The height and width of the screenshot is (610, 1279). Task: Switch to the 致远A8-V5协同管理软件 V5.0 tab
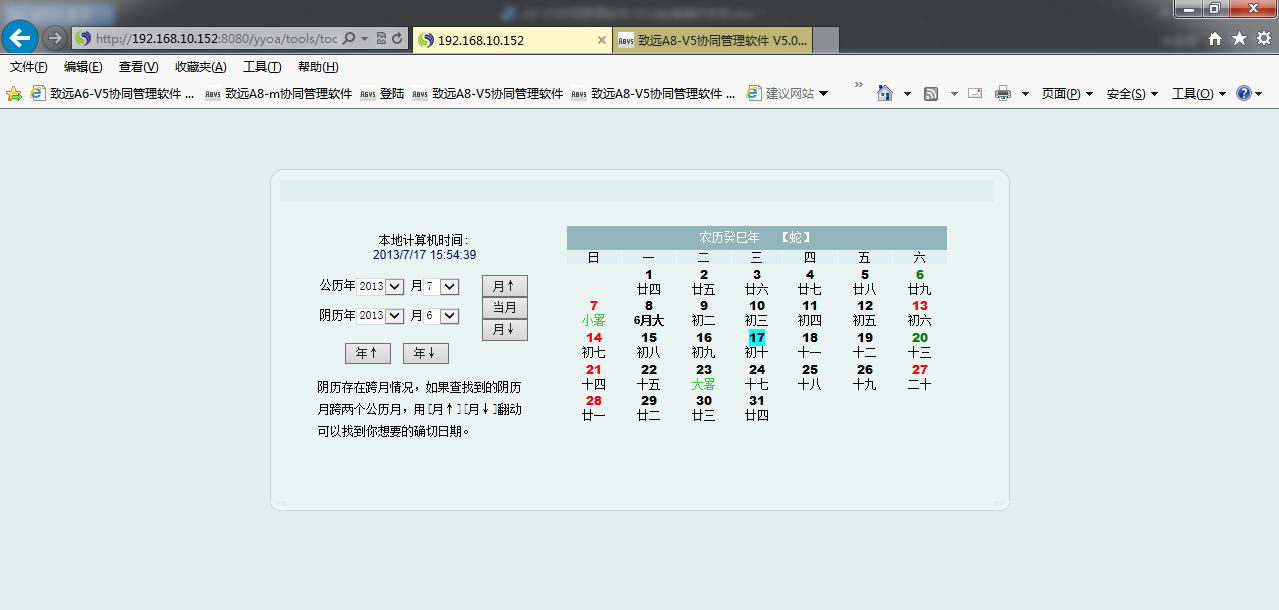click(712, 40)
